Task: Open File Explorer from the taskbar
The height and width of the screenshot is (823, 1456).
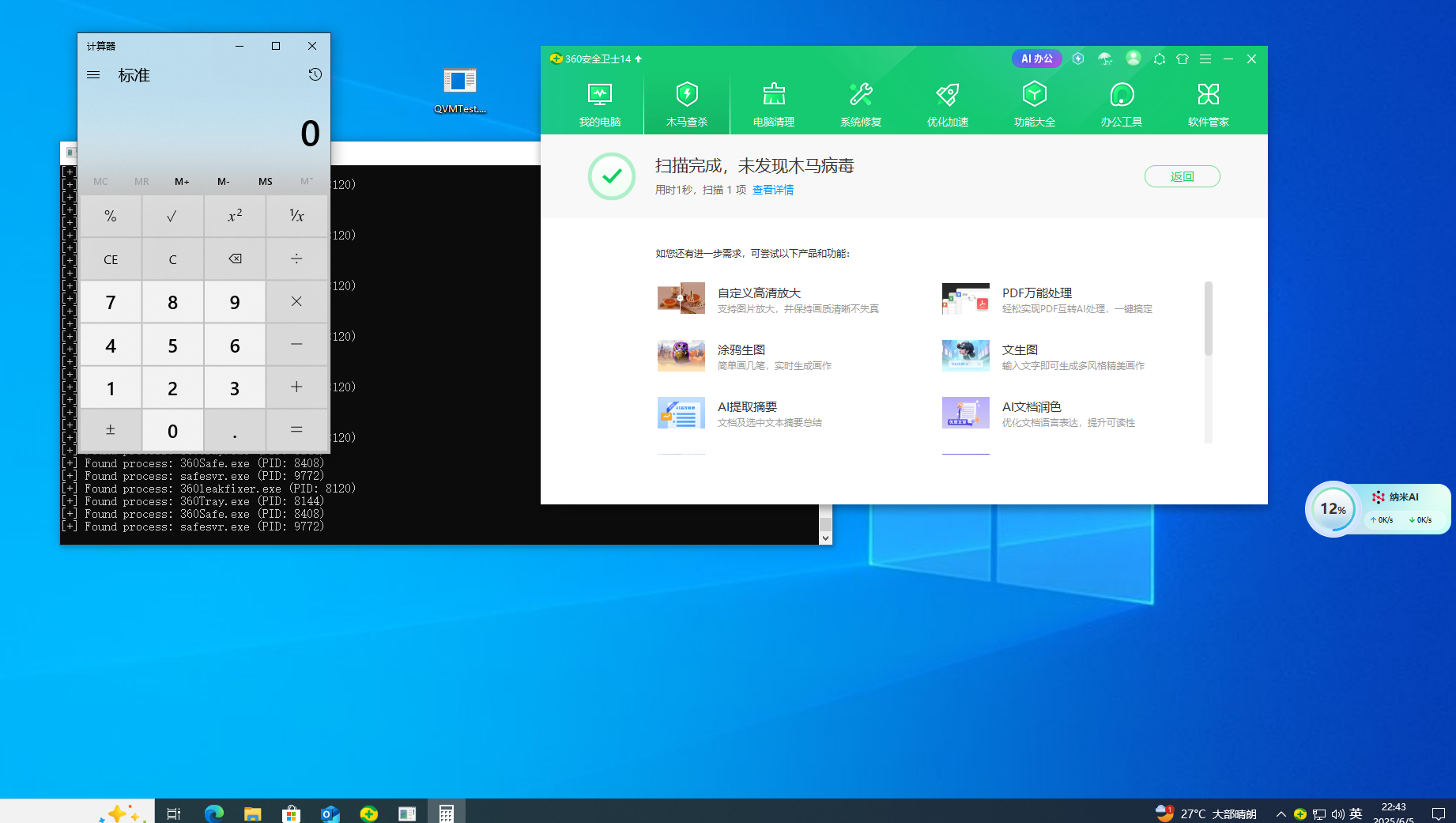Action: pos(252,813)
